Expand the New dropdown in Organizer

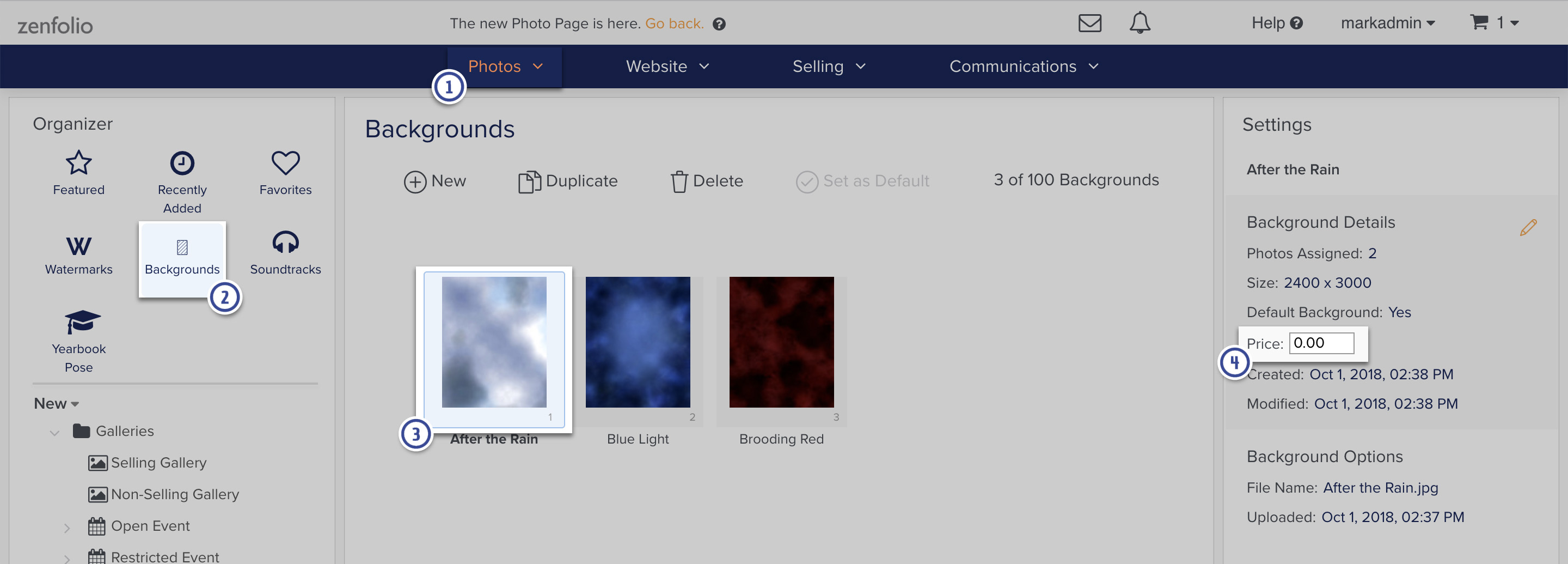[57, 403]
